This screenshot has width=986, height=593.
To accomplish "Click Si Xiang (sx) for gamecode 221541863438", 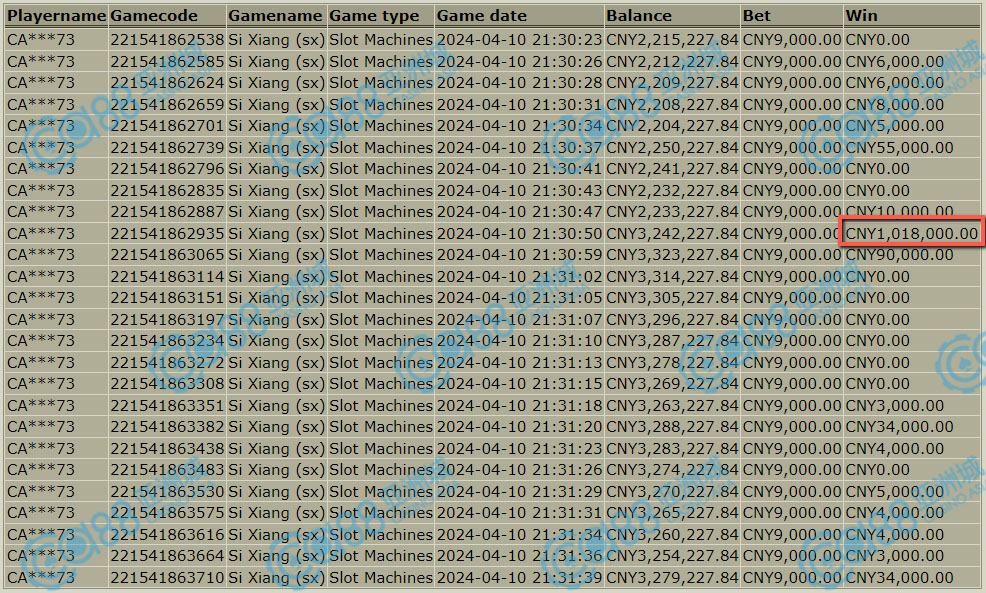I will click(276, 449).
